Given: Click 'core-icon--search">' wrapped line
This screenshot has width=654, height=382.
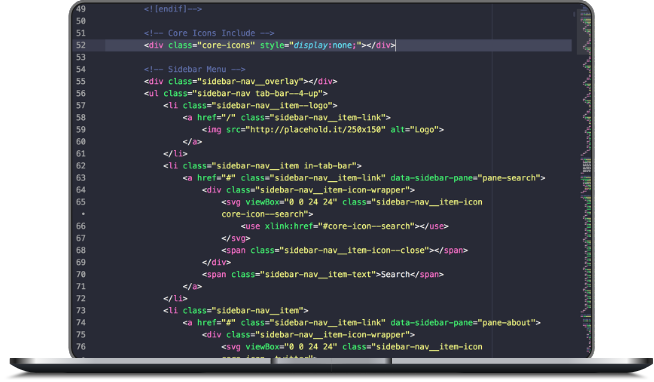Looking at the screenshot, I should pyautogui.click(x=267, y=214).
